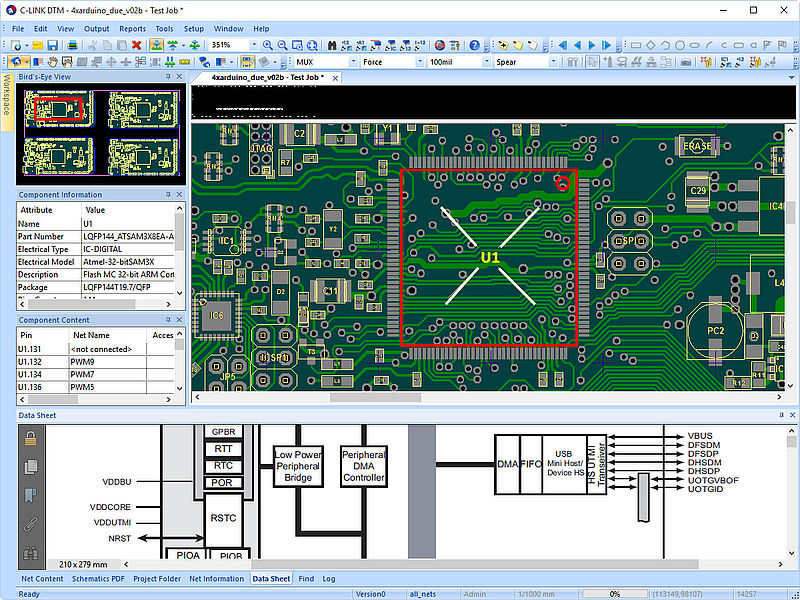Open the Tools menu
This screenshot has height=600, width=800.
coord(164,29)
